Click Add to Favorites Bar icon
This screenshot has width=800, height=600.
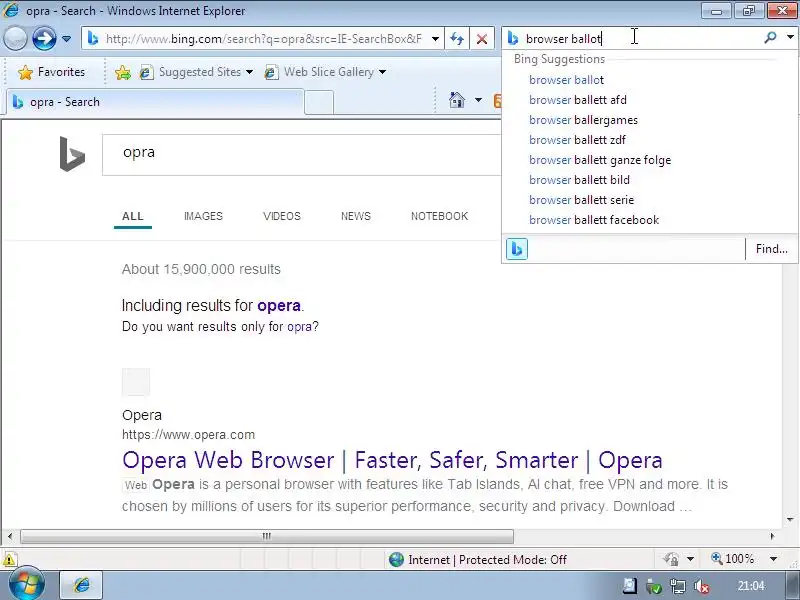[x=123, y=72]
